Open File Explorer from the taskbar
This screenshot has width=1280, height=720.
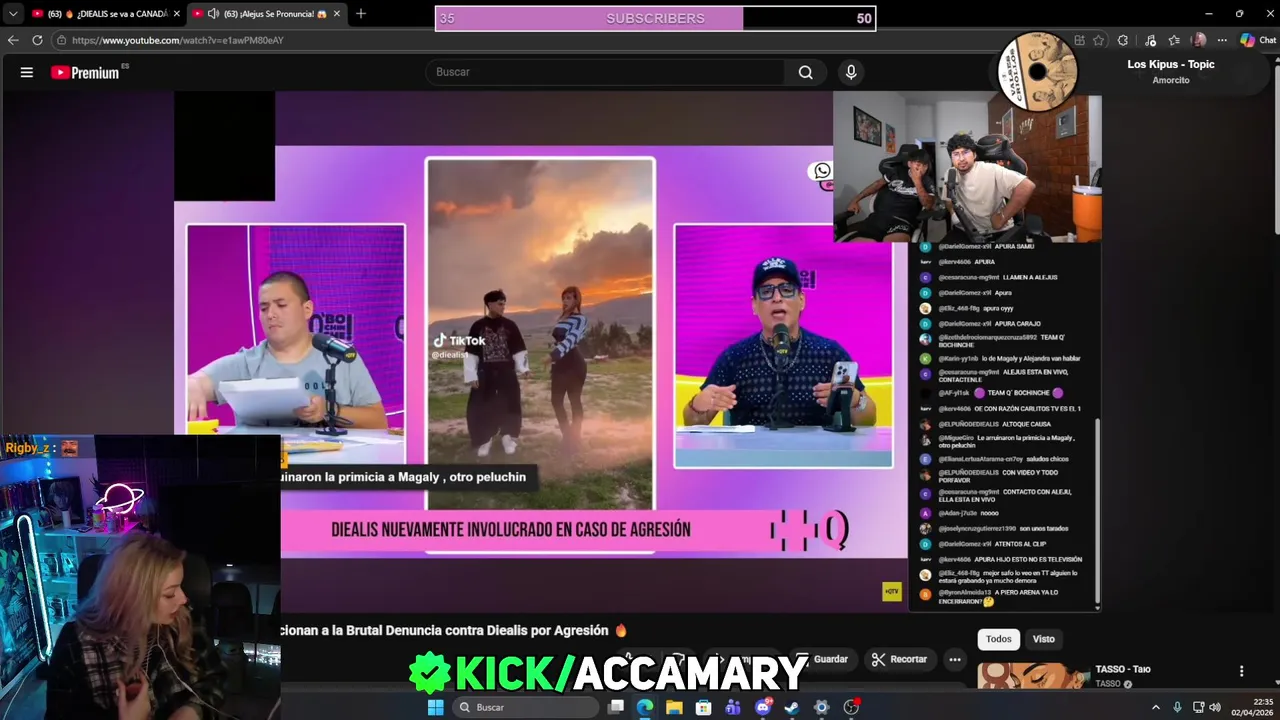674,707
